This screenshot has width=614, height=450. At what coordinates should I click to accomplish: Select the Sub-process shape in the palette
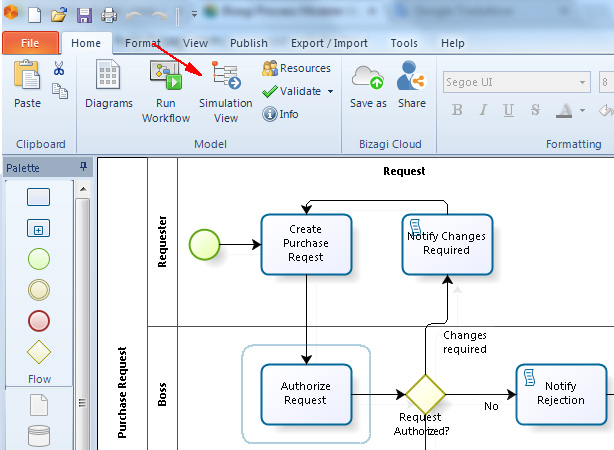(x=38, y=228)
